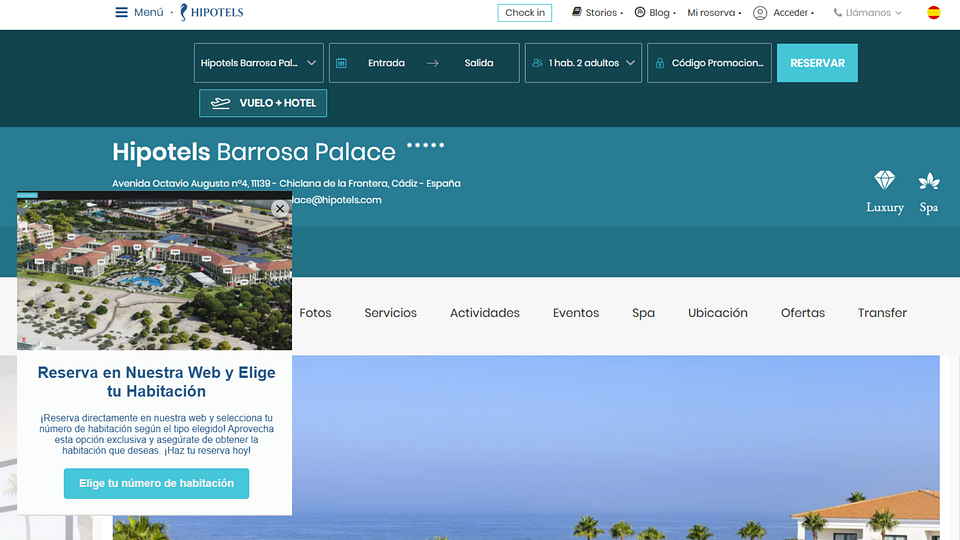
Task: Expand the Llámanos dropdown chevron
Action: (x=898, y=13)
